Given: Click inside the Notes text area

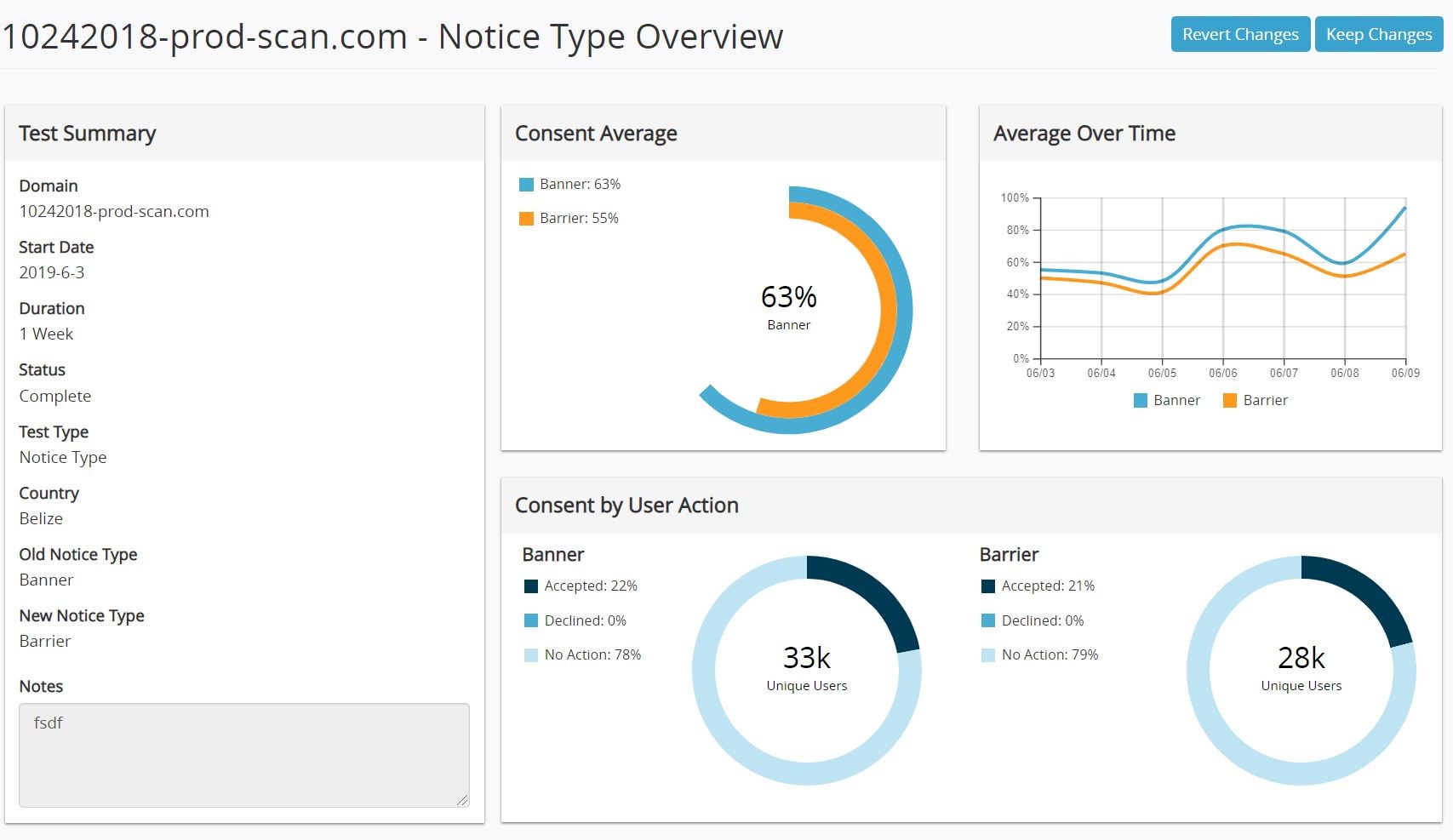Looking at the screenshot, I should click(243, 754).
